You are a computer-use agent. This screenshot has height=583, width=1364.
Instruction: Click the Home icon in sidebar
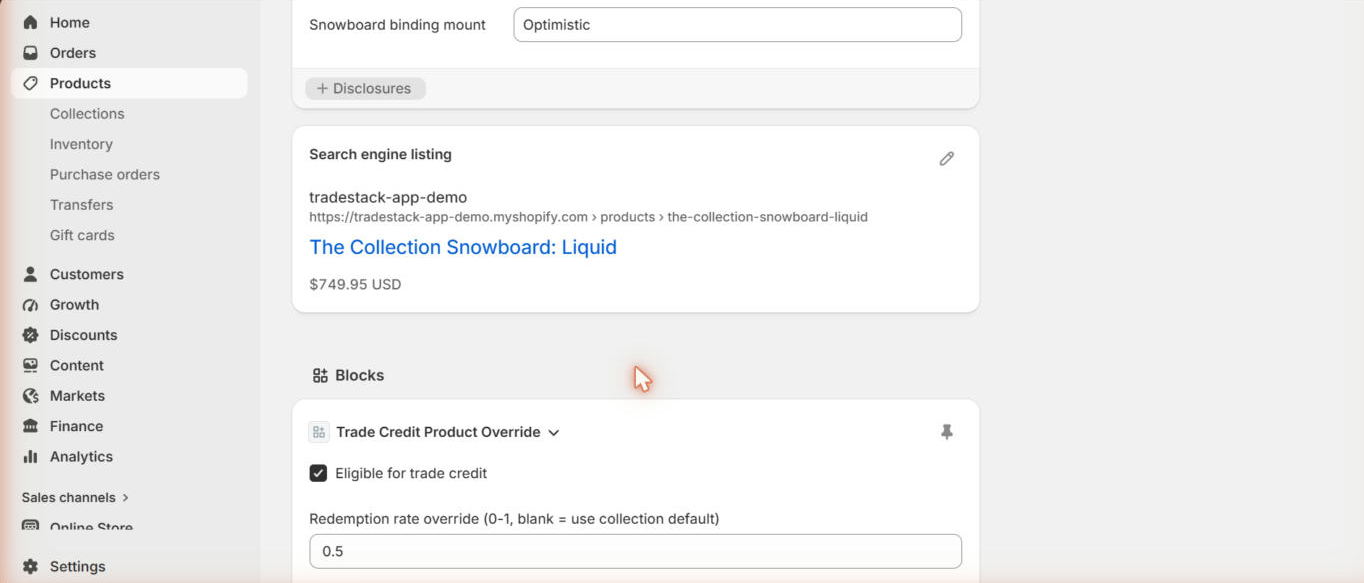[30, 22]
